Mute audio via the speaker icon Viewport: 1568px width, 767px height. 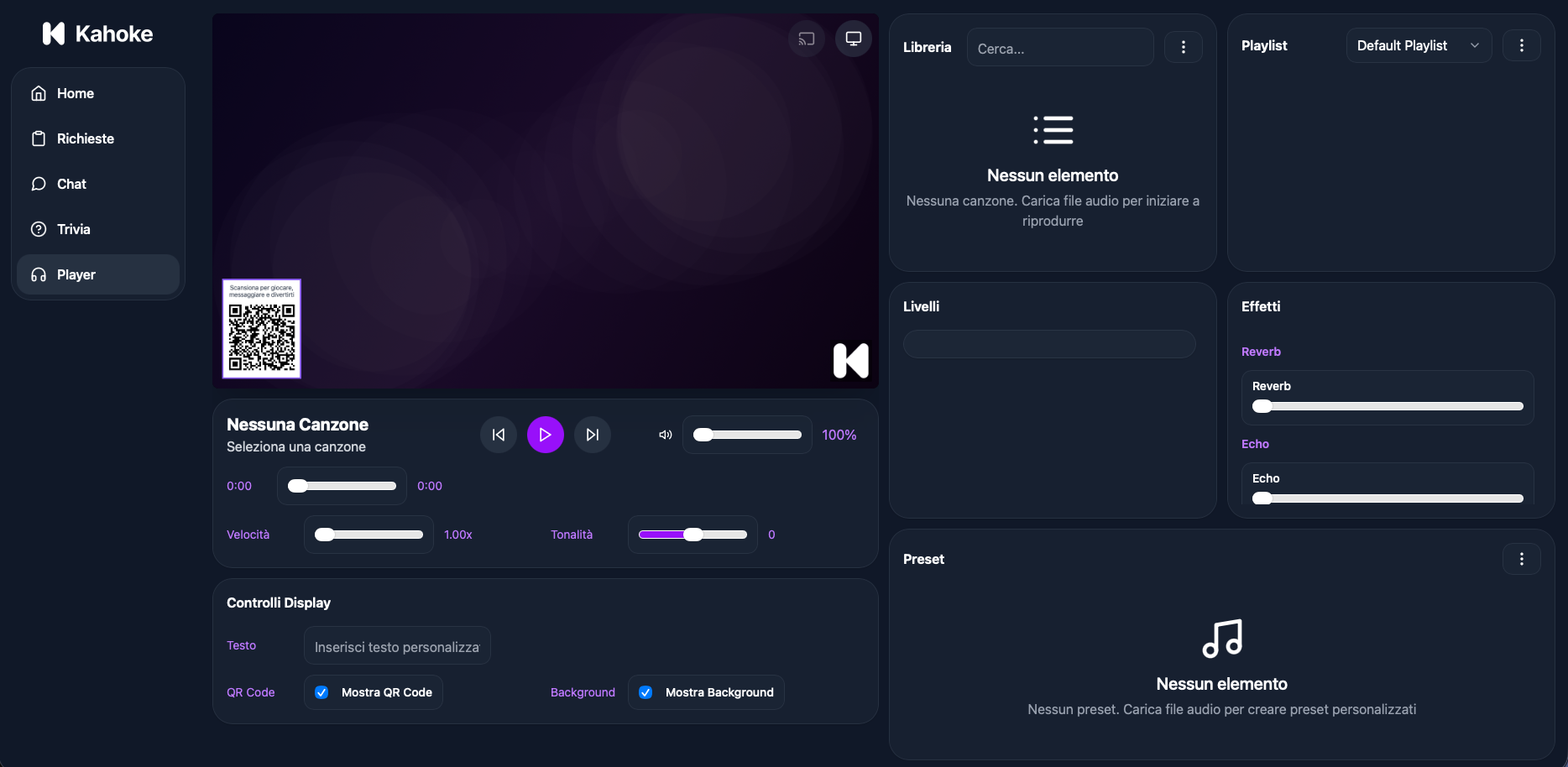(x=664, y=435)
